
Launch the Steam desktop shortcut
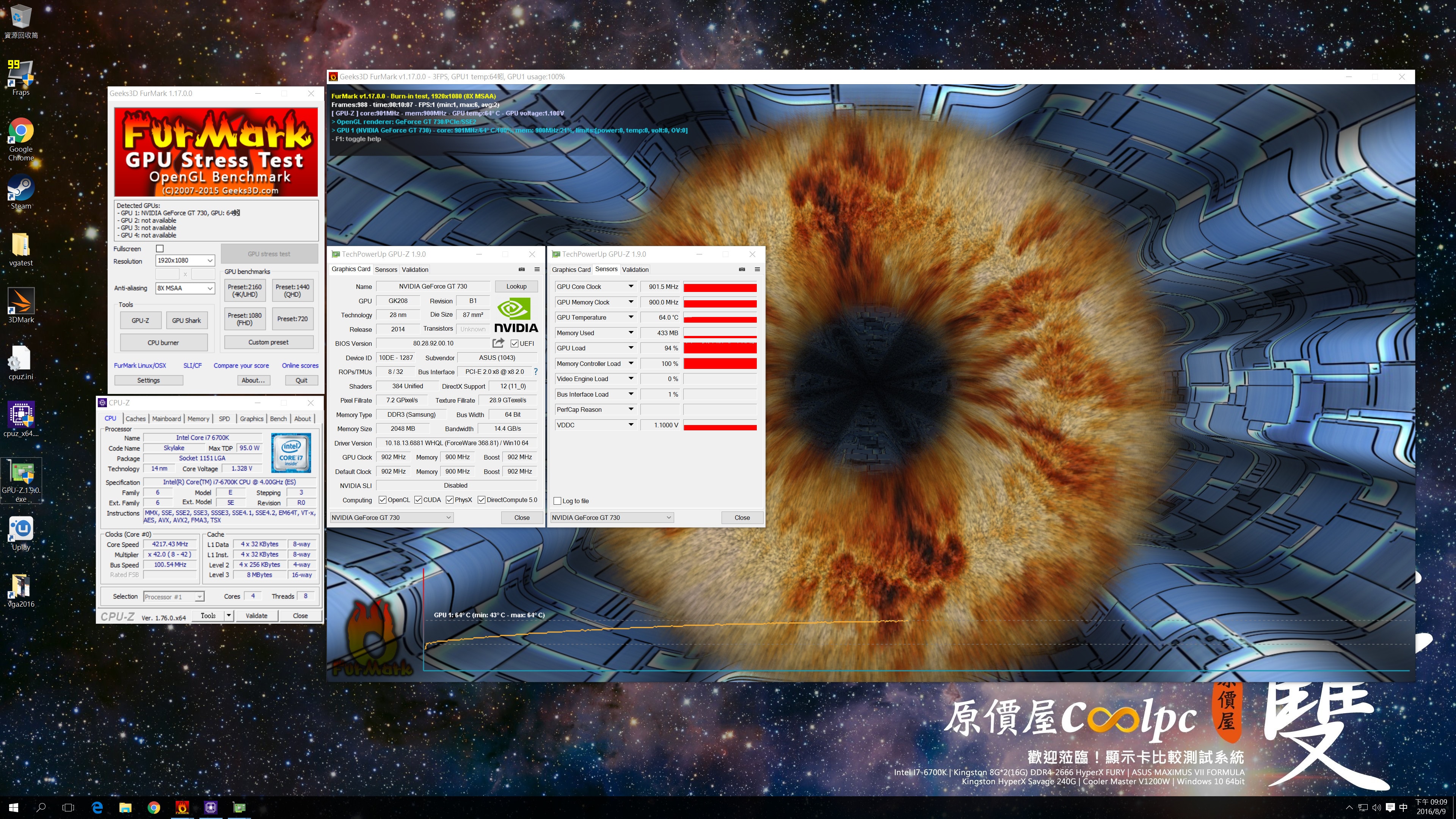[21, 192]
